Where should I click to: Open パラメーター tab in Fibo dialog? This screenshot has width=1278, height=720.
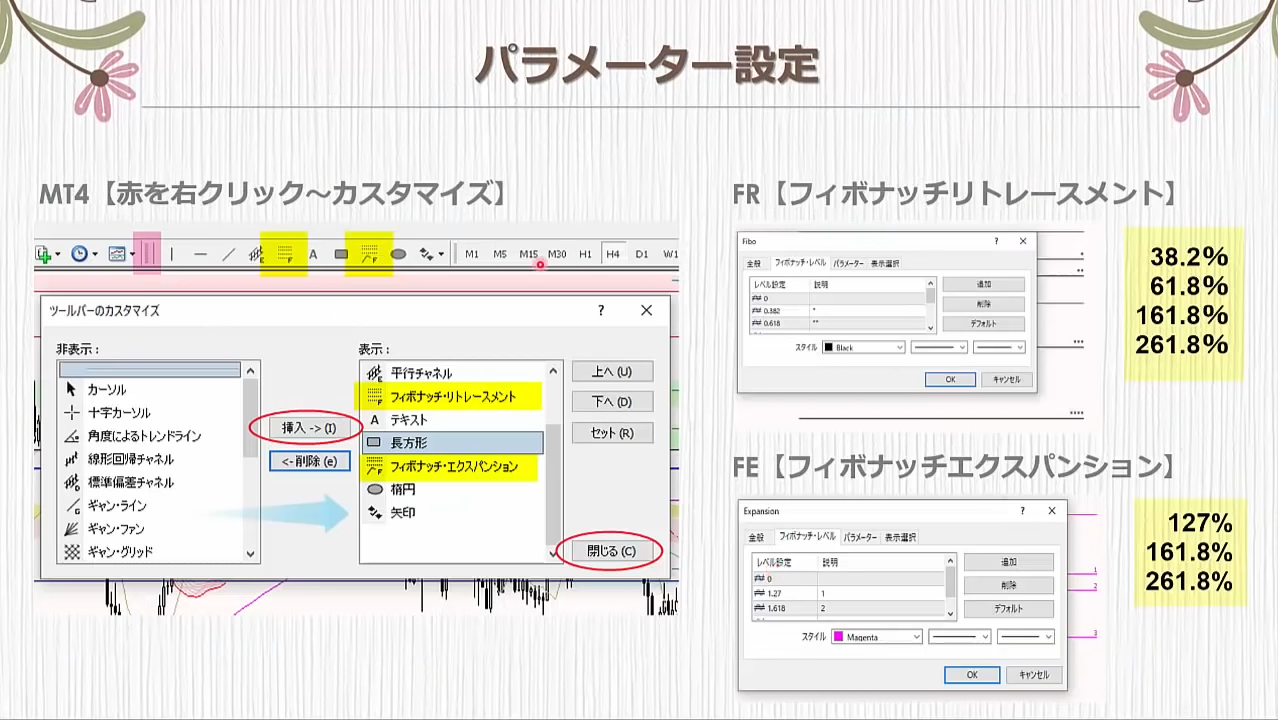pos(848,263)
